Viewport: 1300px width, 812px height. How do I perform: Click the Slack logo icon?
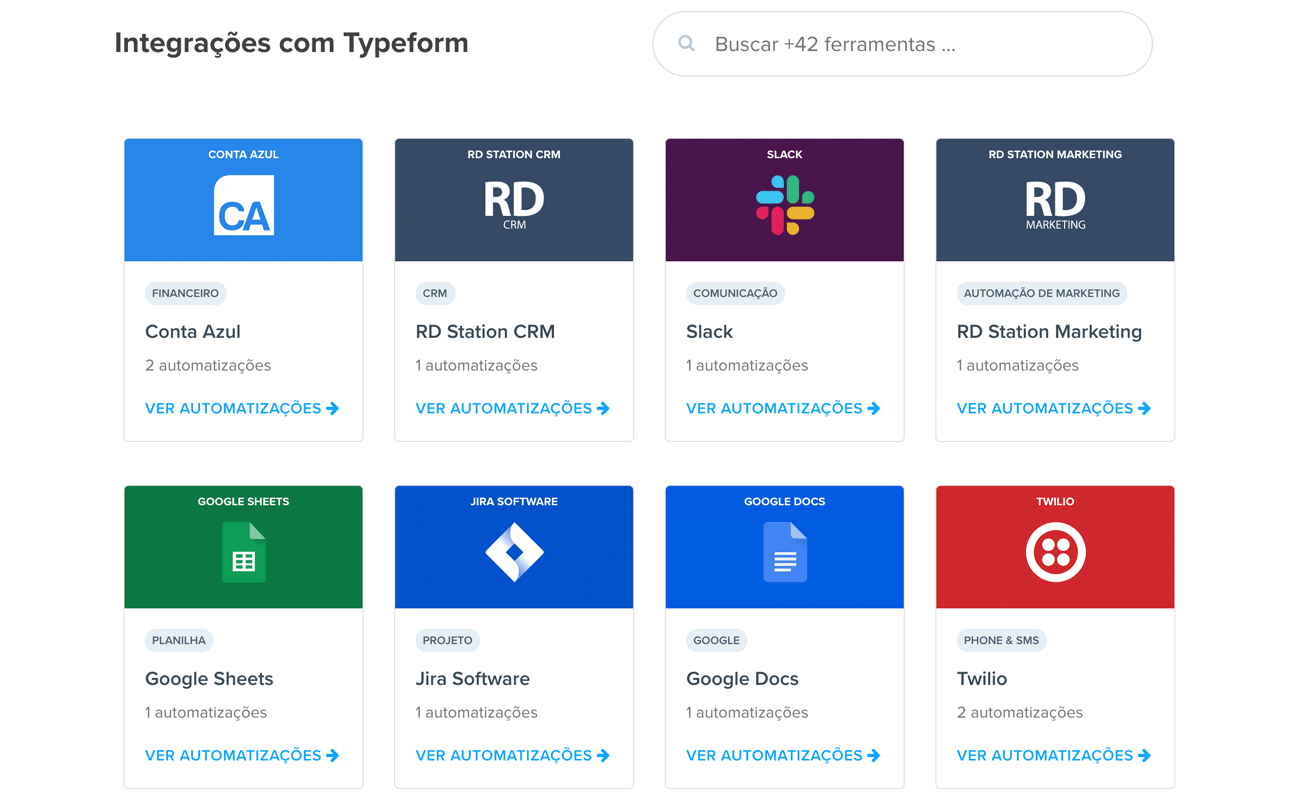785,205
